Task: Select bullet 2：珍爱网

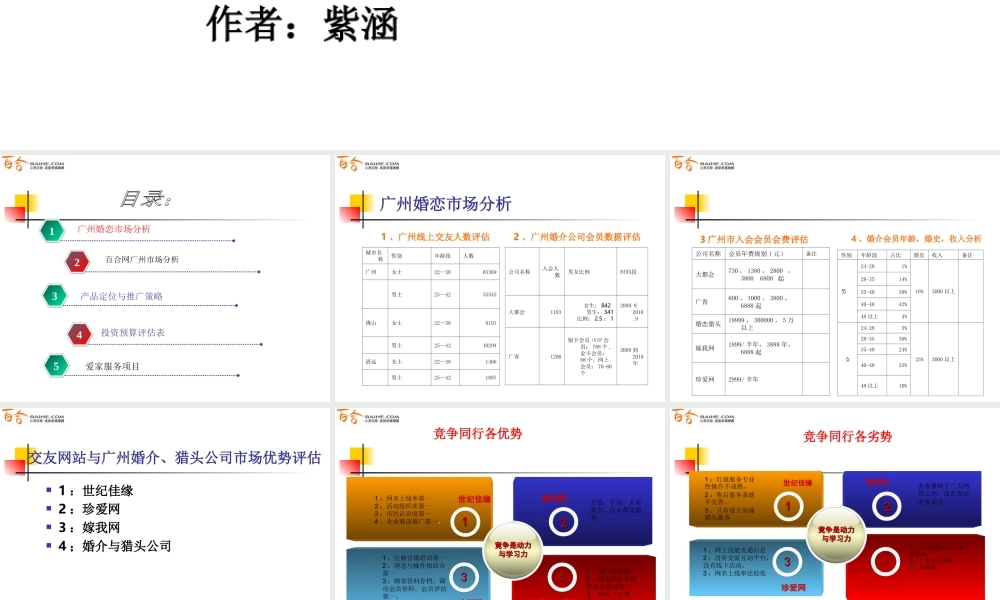Action: [x=89, y=509]
